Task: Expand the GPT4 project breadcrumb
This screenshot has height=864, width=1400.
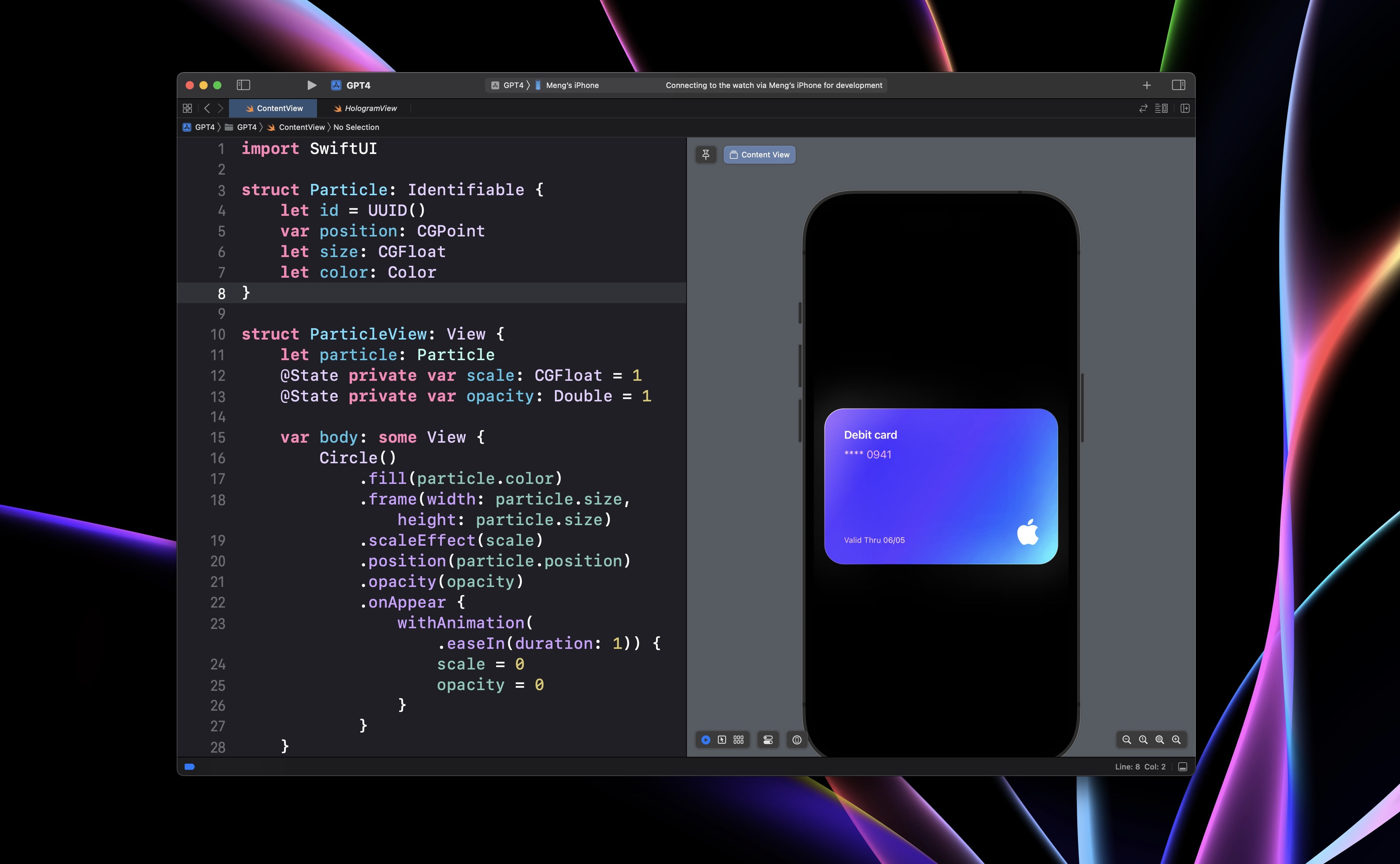Action: 199,127
